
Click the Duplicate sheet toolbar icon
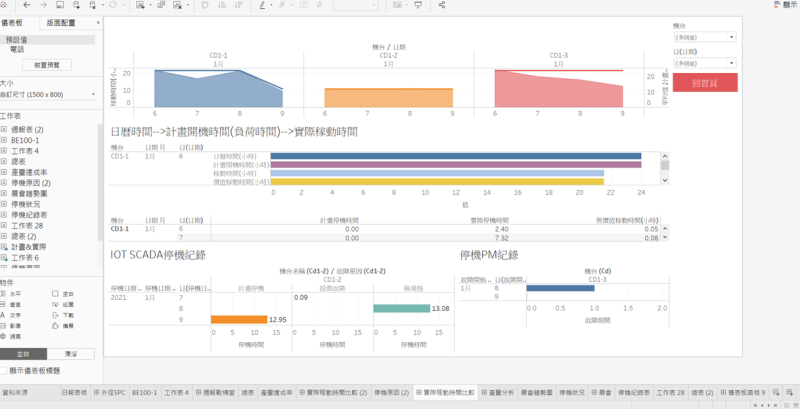pyautogui.click(x=161, y=5)
